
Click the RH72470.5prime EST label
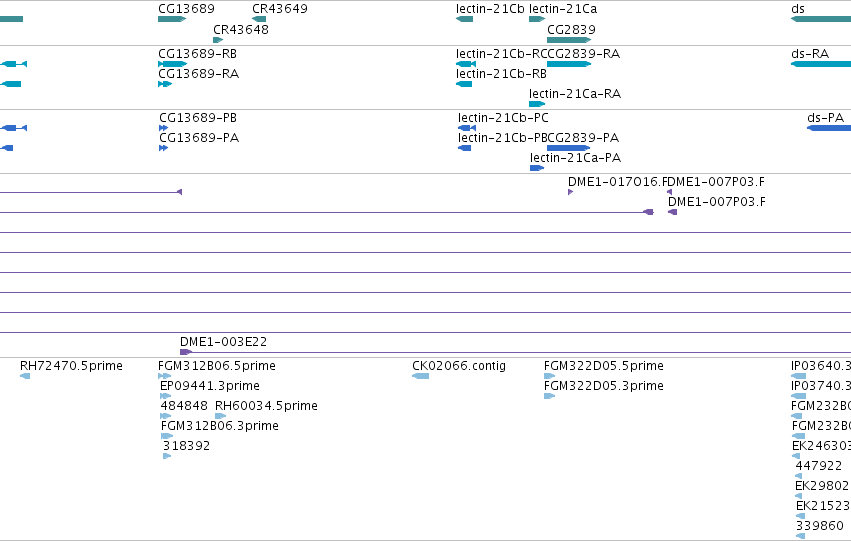[x=71, y=365]
